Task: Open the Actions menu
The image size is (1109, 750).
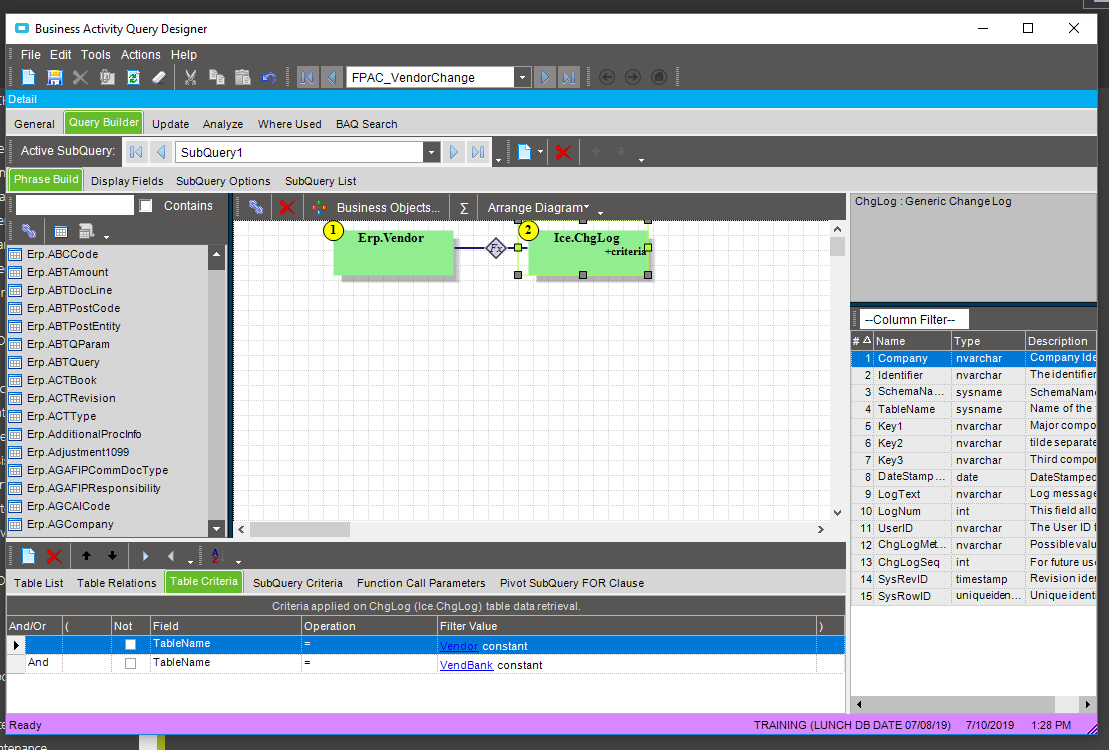Action: [x=140, y=55]
